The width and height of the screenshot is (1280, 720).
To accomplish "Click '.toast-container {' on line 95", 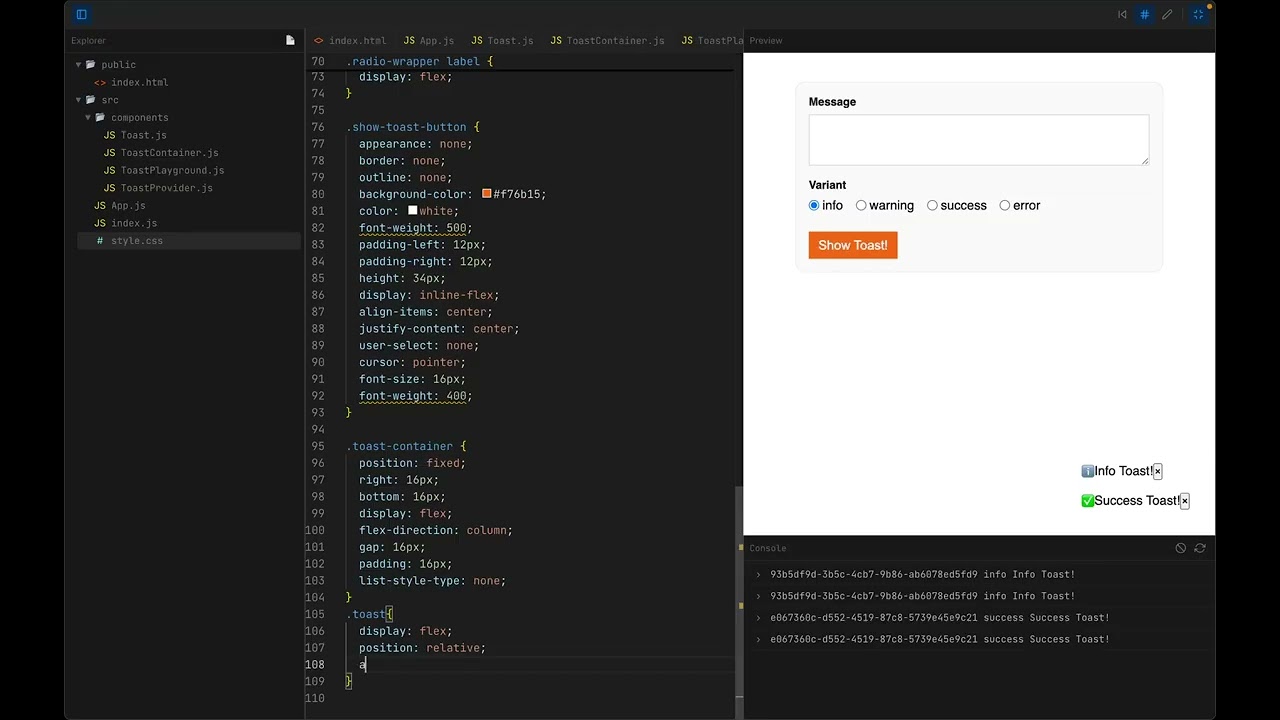I will pyautogui.click(x=406, y=446).
